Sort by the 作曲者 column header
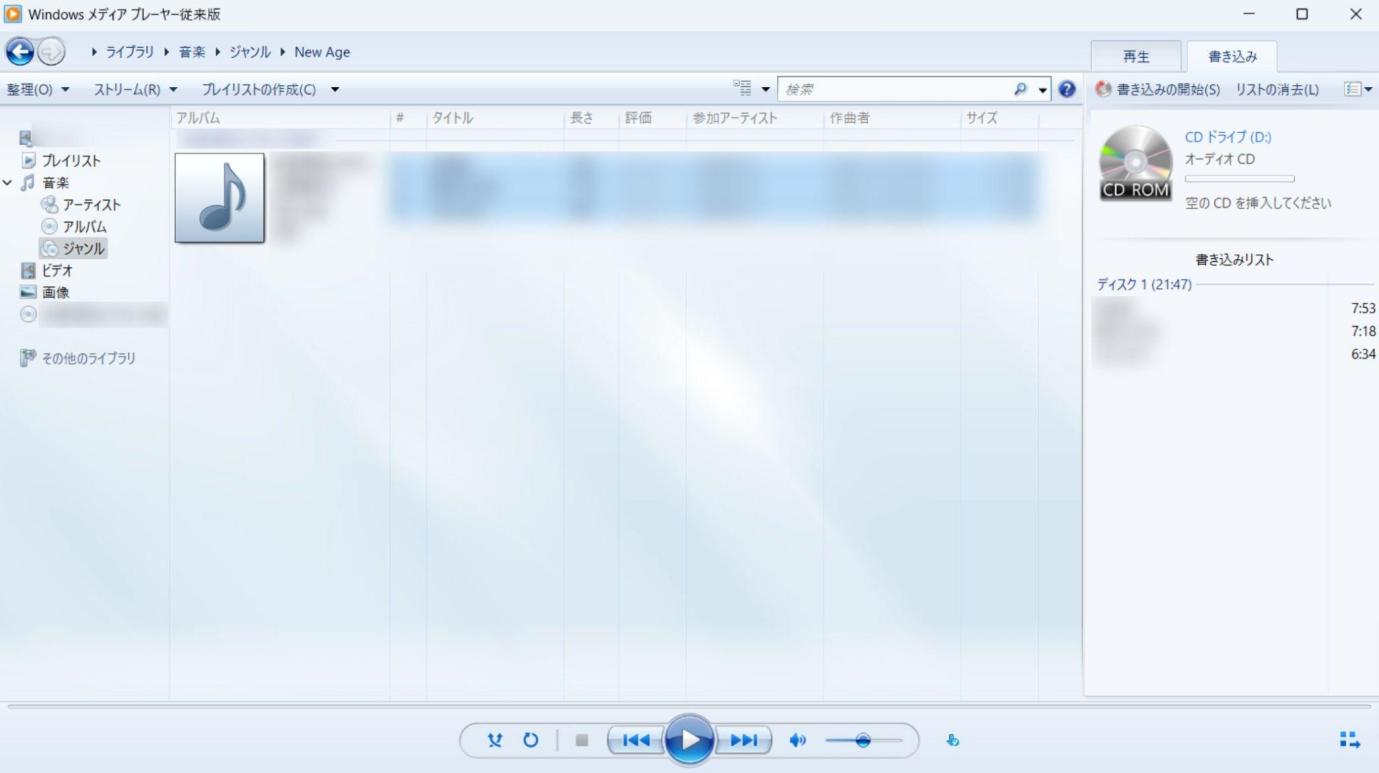Image resolution: width=1379 pixels, height=773 pixels. click(x=892, y=118)
